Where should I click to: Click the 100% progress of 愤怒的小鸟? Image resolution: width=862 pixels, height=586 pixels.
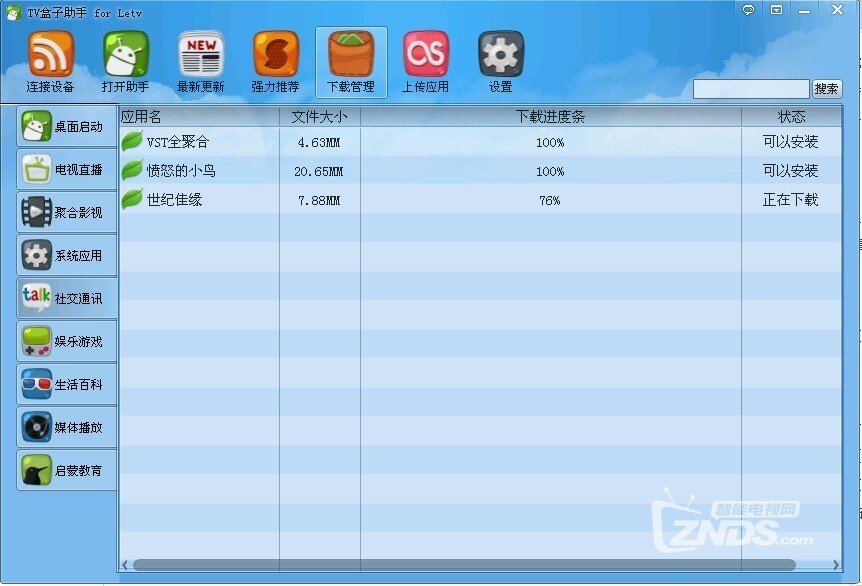pyautogui.click(x=550, y=172)
